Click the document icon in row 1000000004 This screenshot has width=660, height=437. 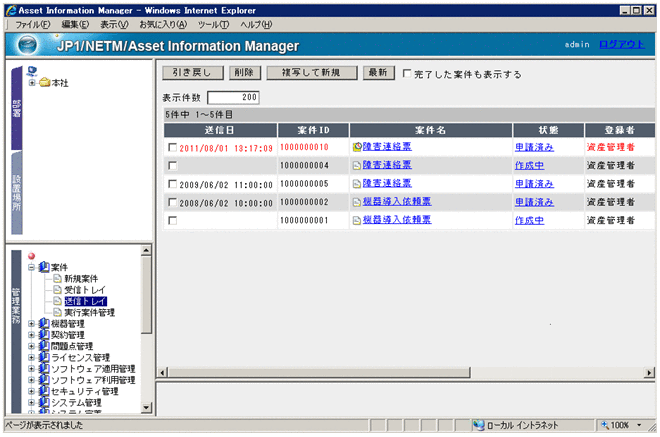pyautogui.click(x=357, y=165)
